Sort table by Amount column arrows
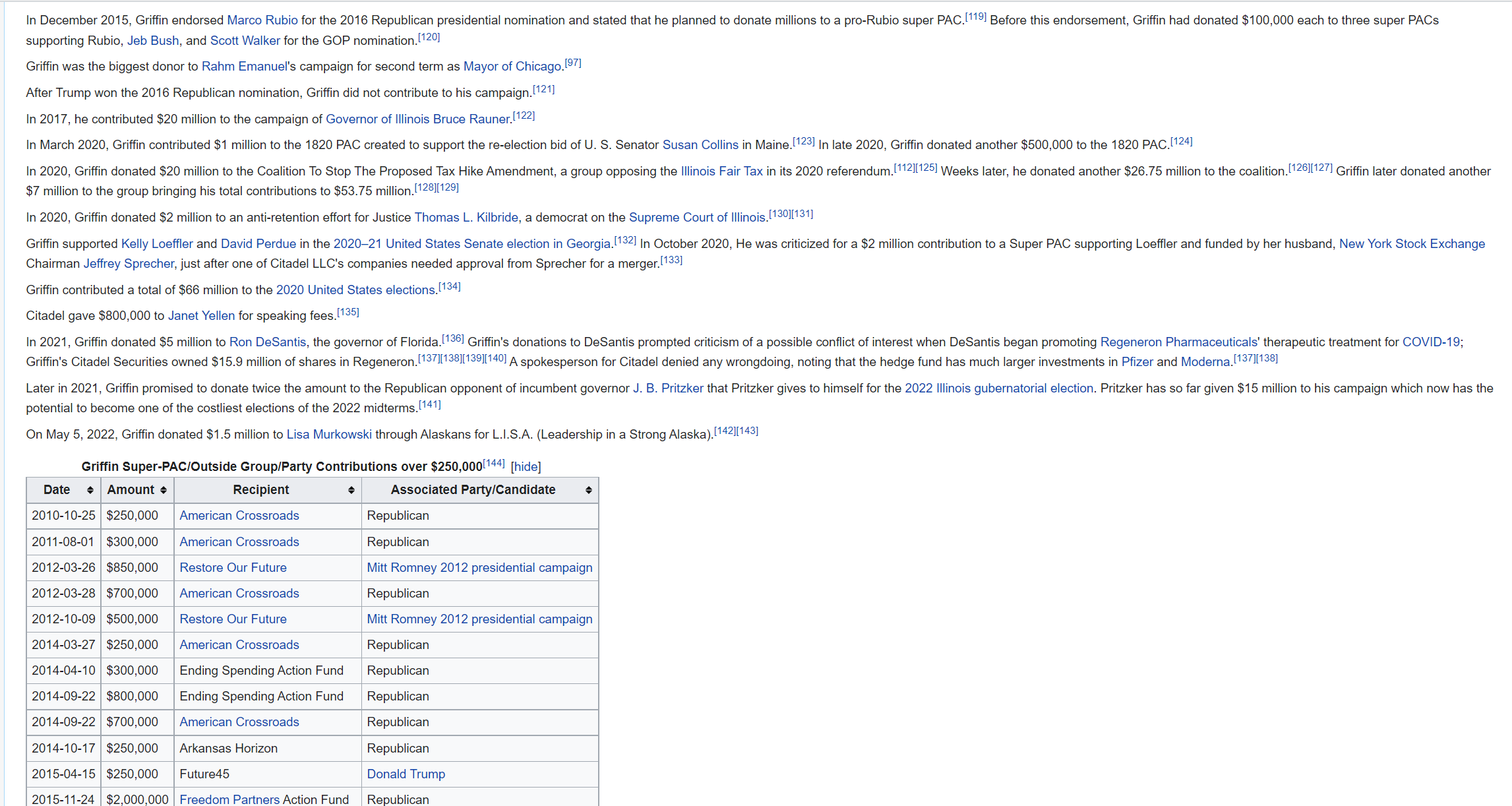 pyautogui.click(x=164, y=490)
